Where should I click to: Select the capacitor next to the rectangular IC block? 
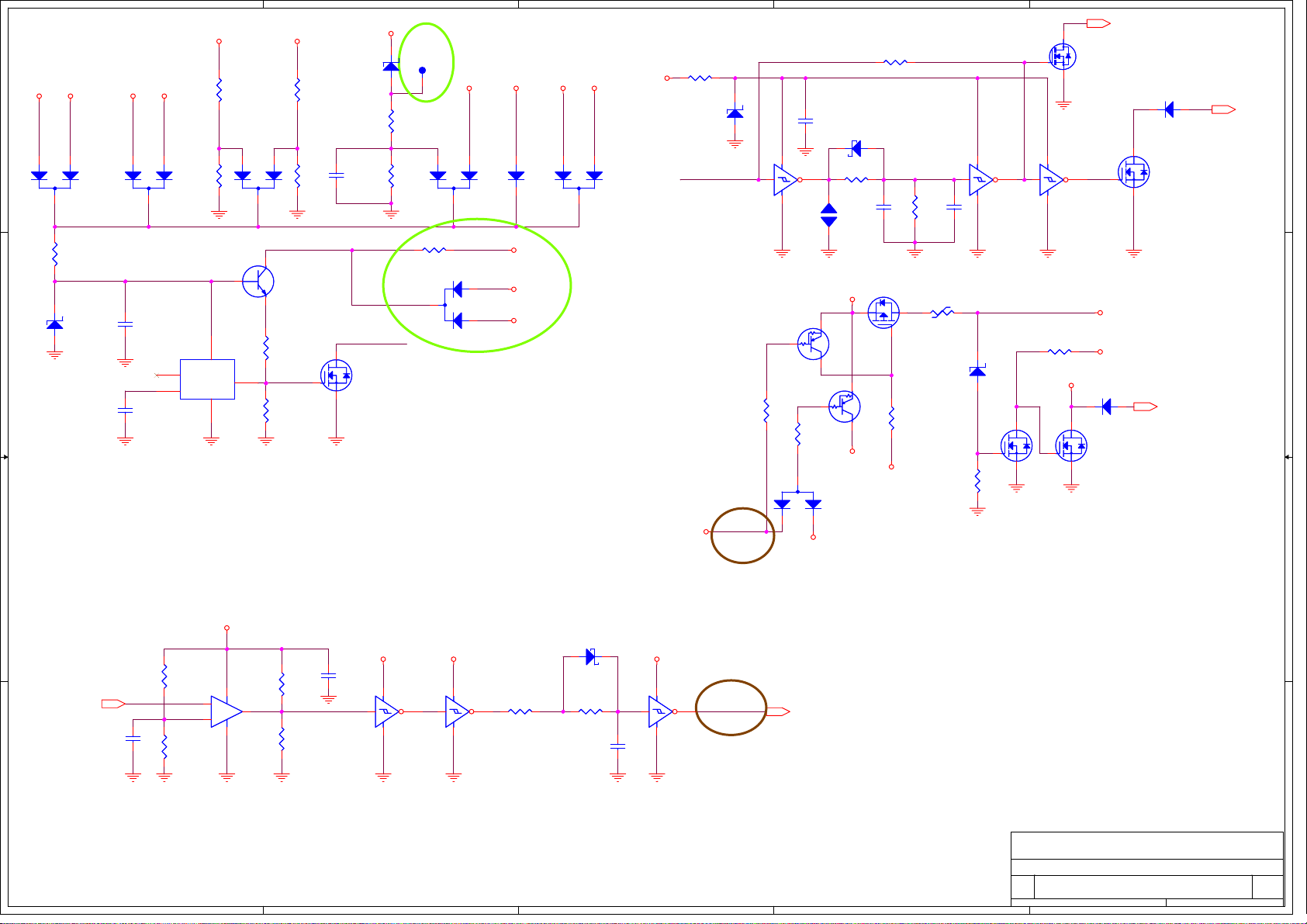(x=126, y=410)
